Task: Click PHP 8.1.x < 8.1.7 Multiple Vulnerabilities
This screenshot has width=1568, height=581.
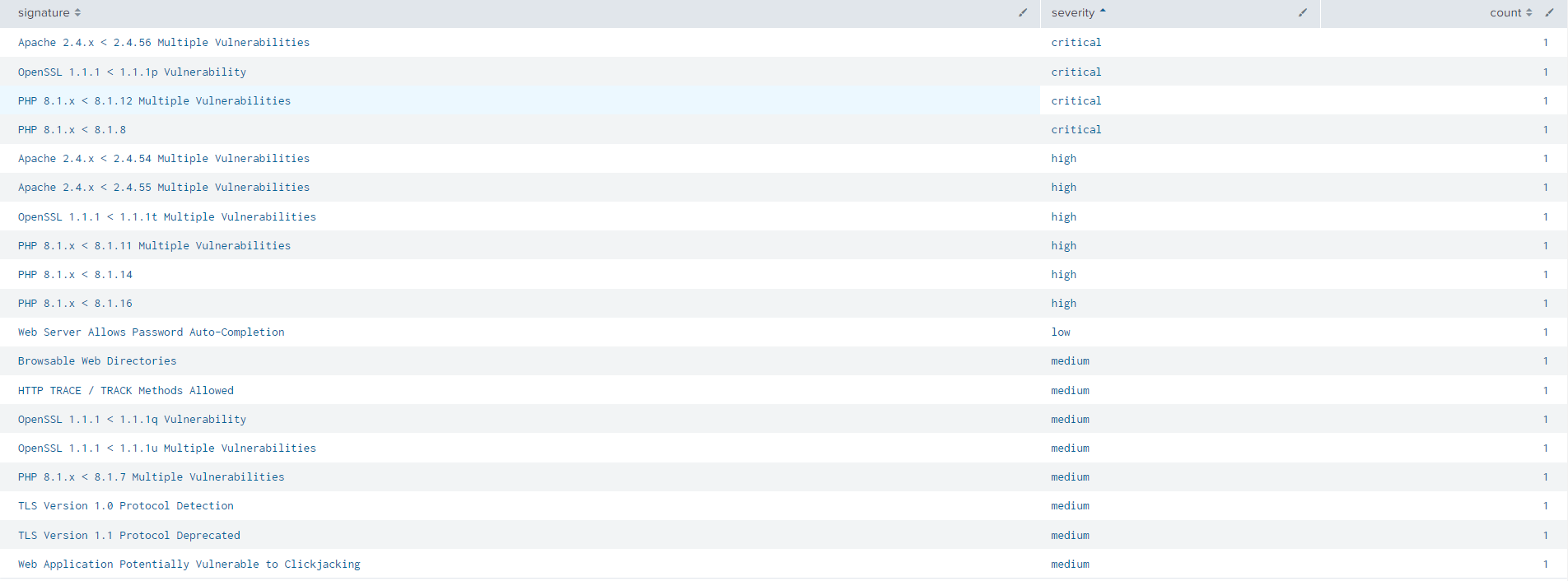Action: pyautogui.click(x=152, y=477)
